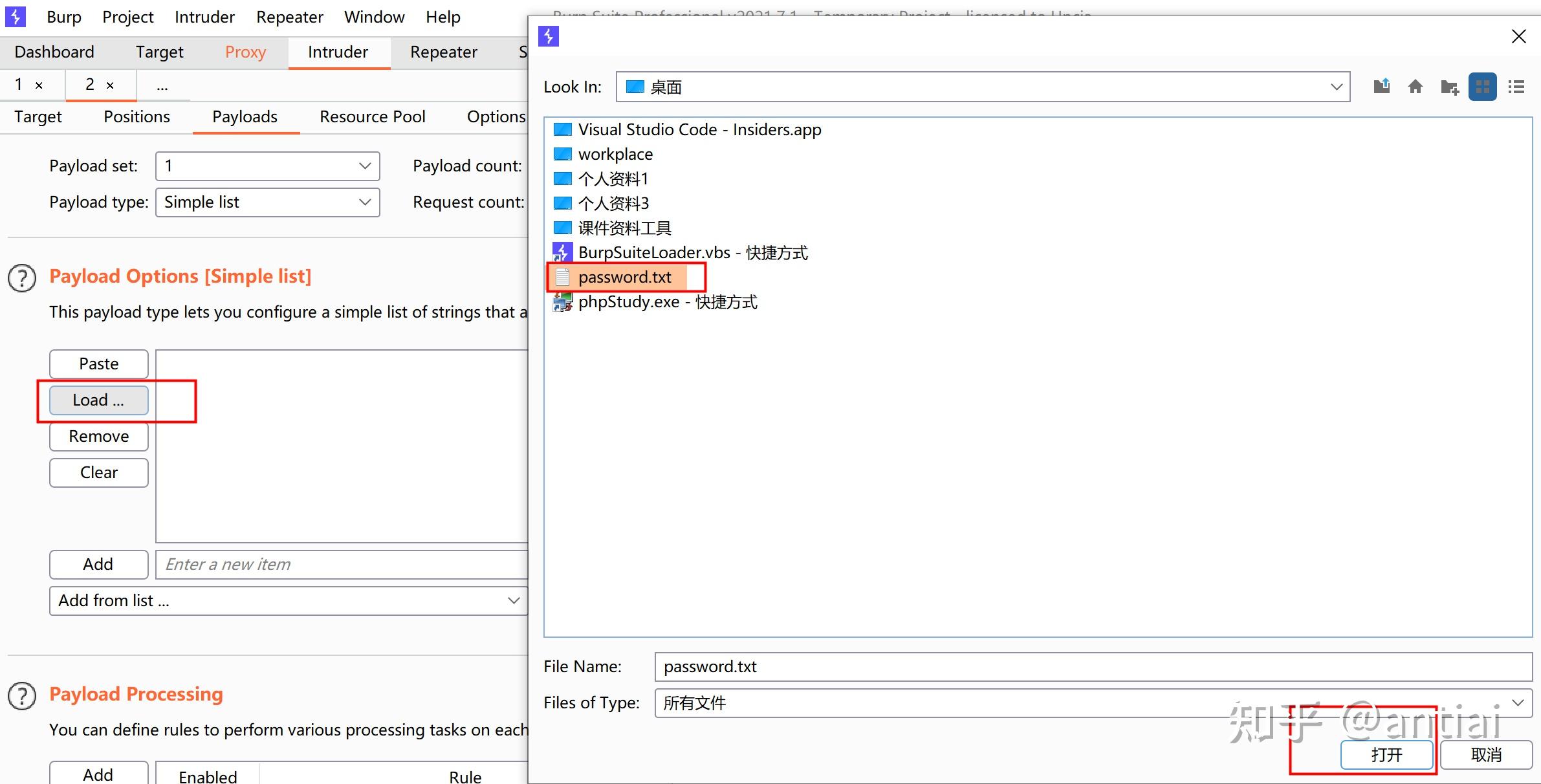
Task: Open the Positions sub-tab
Action: 137,116
